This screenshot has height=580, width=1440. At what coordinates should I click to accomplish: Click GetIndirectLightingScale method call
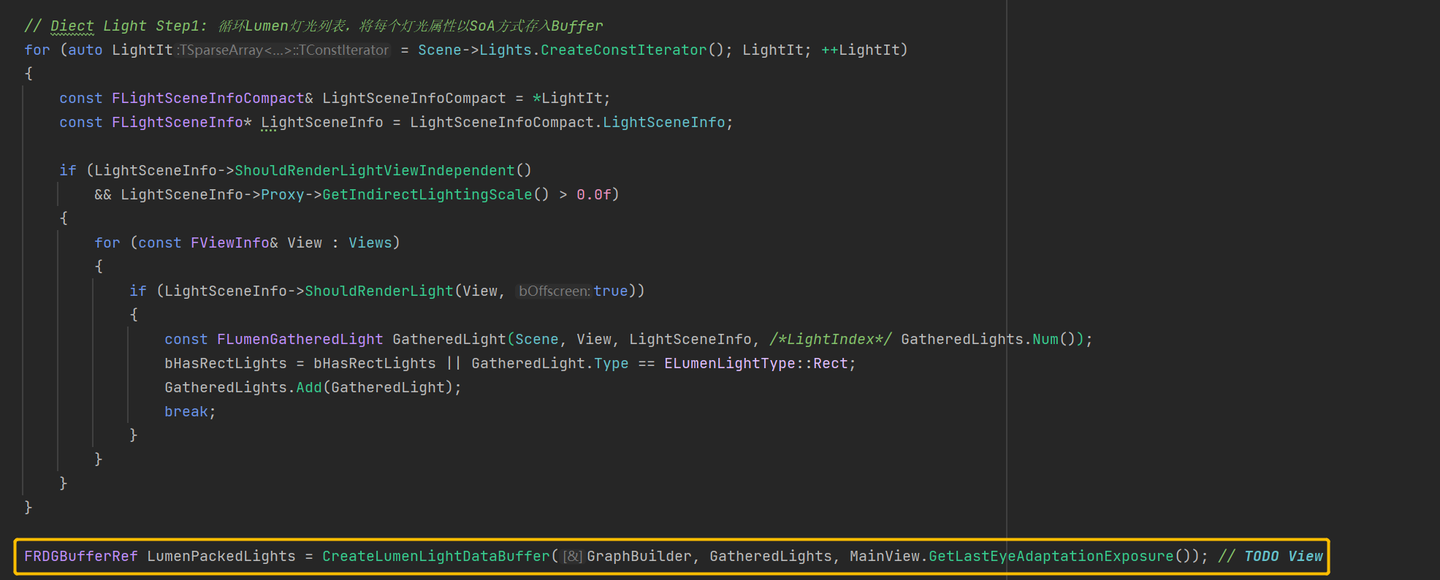427,194
